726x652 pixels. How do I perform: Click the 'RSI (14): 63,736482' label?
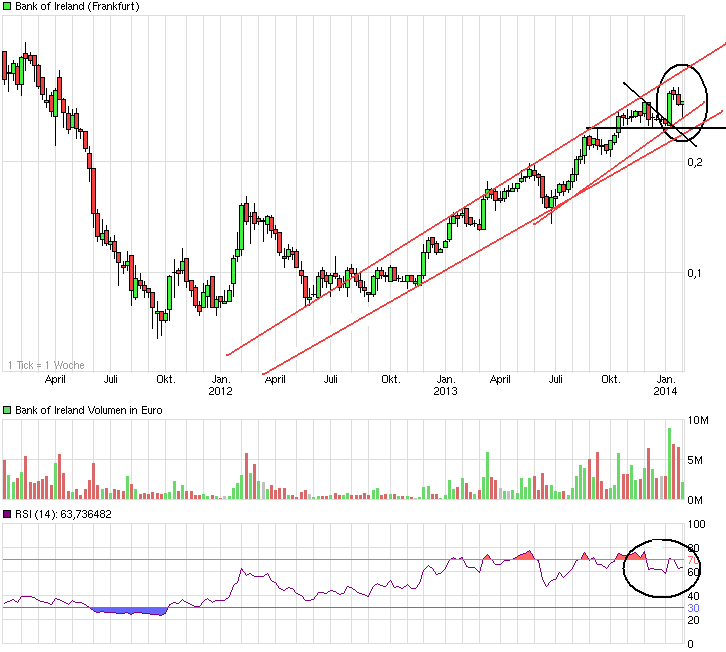63,514
